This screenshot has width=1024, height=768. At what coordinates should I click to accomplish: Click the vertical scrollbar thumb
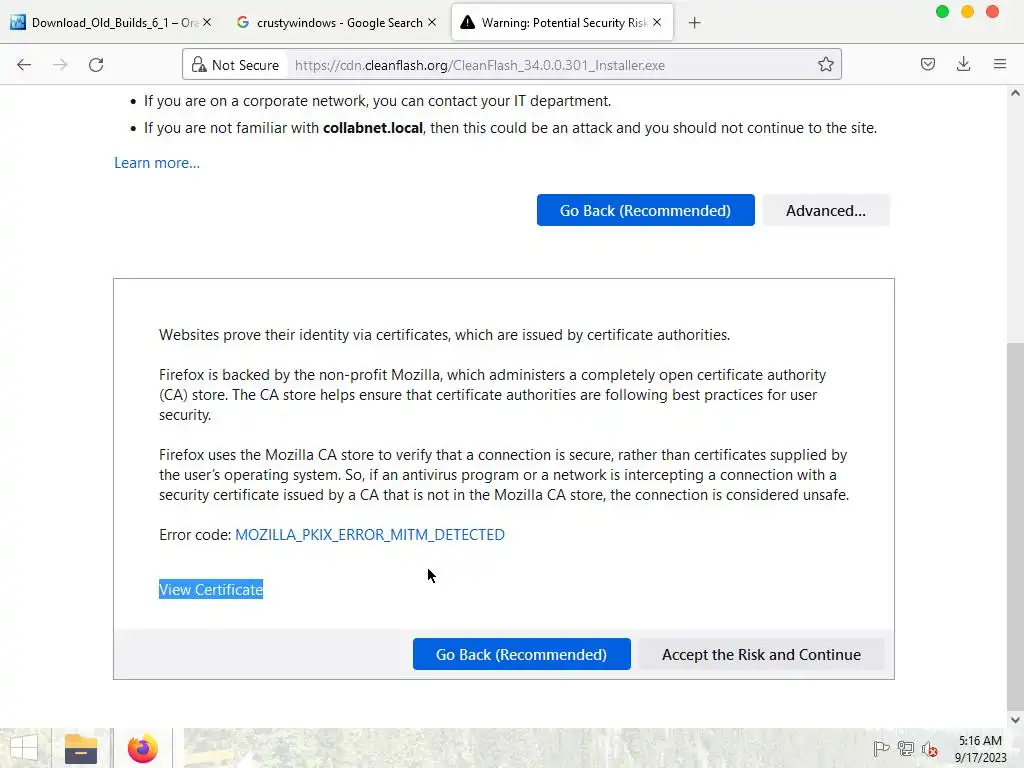[1015, 526]
